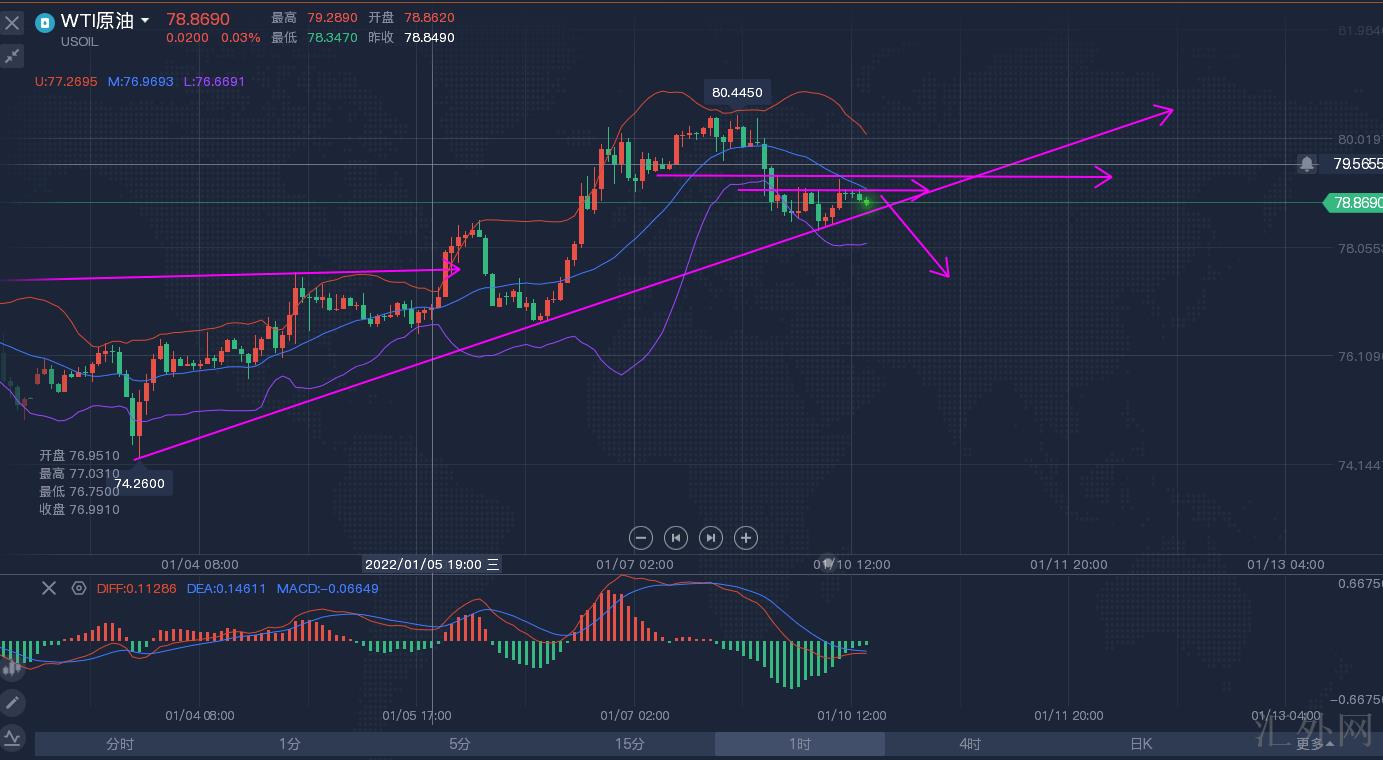Click the 79.5655 alert price label
This screenshot has height=760, width=1383.
pyautogui.click(x=1357, y=164)
